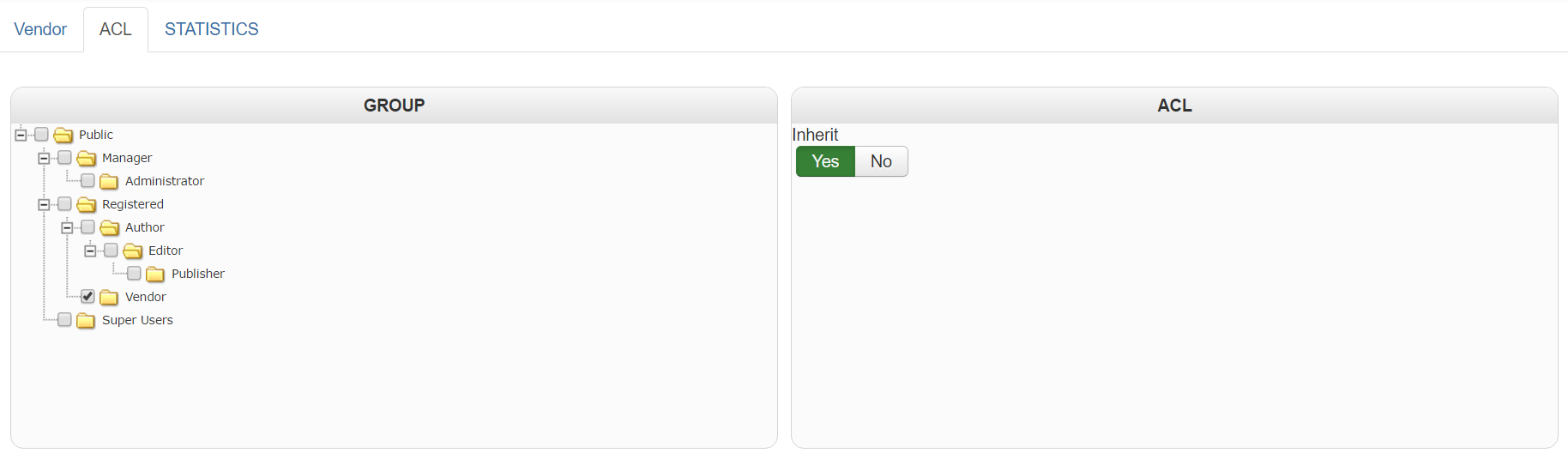This screenshot has width=1568, height=453.
Task: Enable the Super Users checkbox
Action: [x=64, y=320]
